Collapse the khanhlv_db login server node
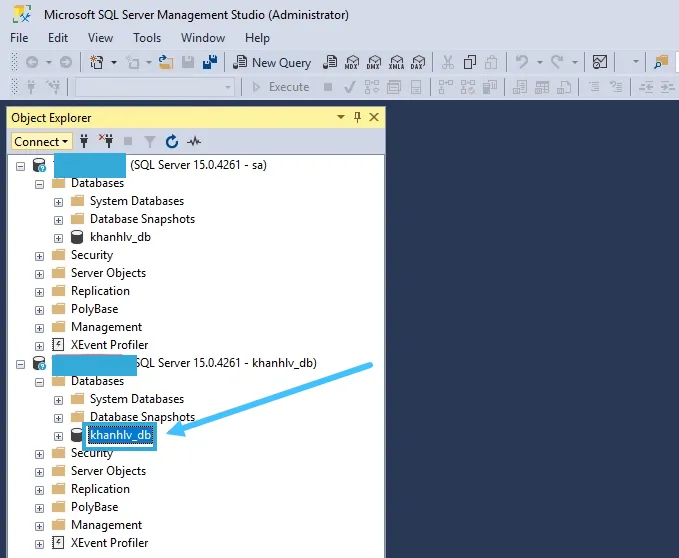Viewport: 679px width, 558px height. (x=20, y=364)
